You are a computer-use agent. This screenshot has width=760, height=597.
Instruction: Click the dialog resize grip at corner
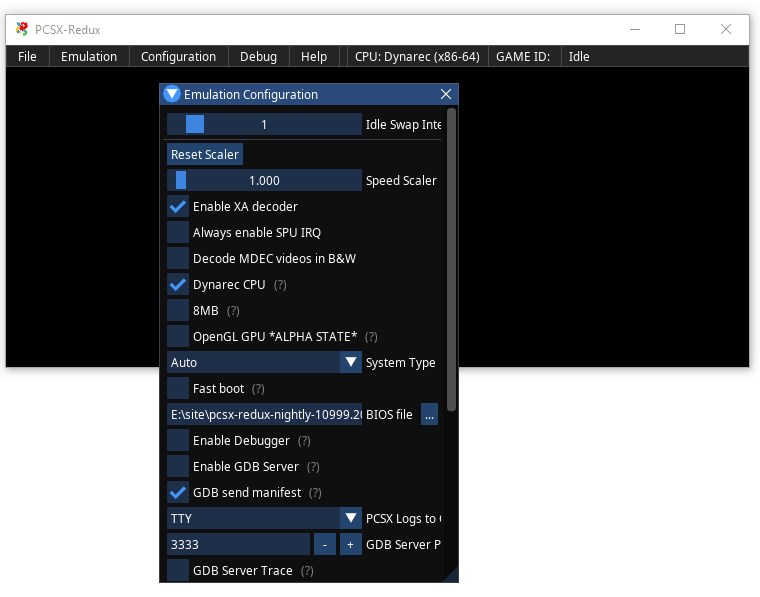click(x=452, y=576)
